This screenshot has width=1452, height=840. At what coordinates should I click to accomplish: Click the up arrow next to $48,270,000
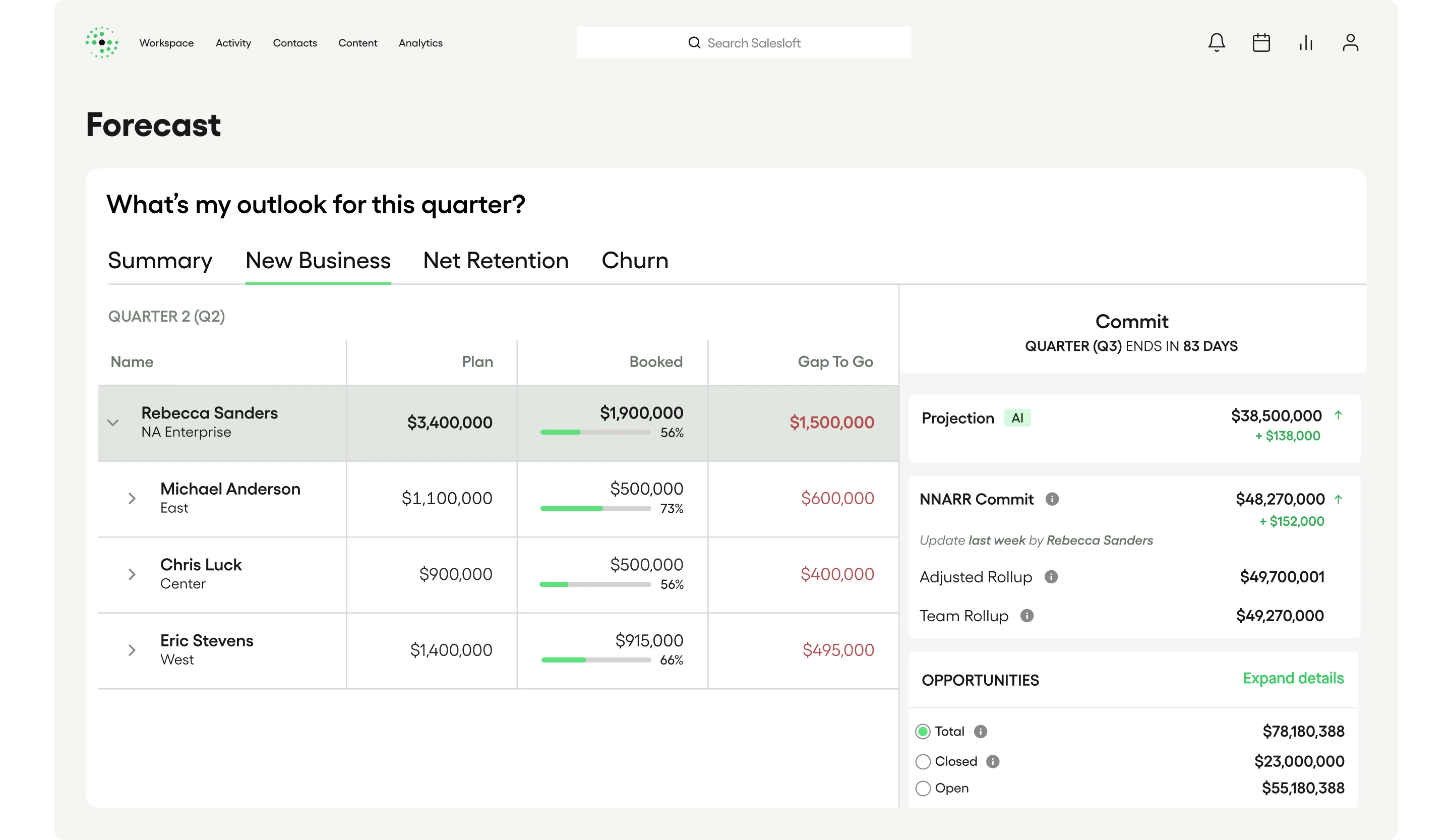1339,499
